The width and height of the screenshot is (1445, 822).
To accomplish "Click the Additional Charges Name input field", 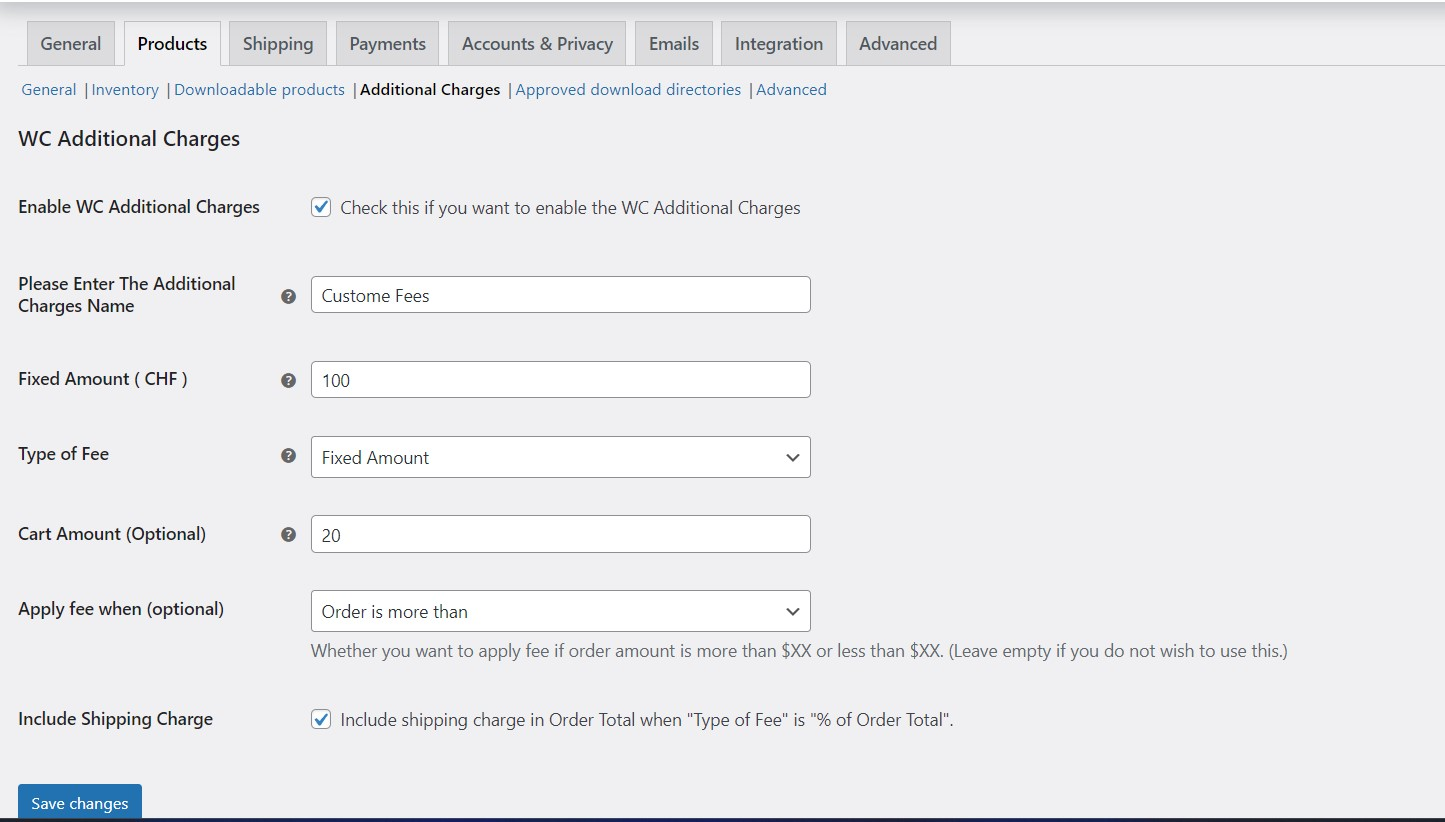I will coord(560,295).
